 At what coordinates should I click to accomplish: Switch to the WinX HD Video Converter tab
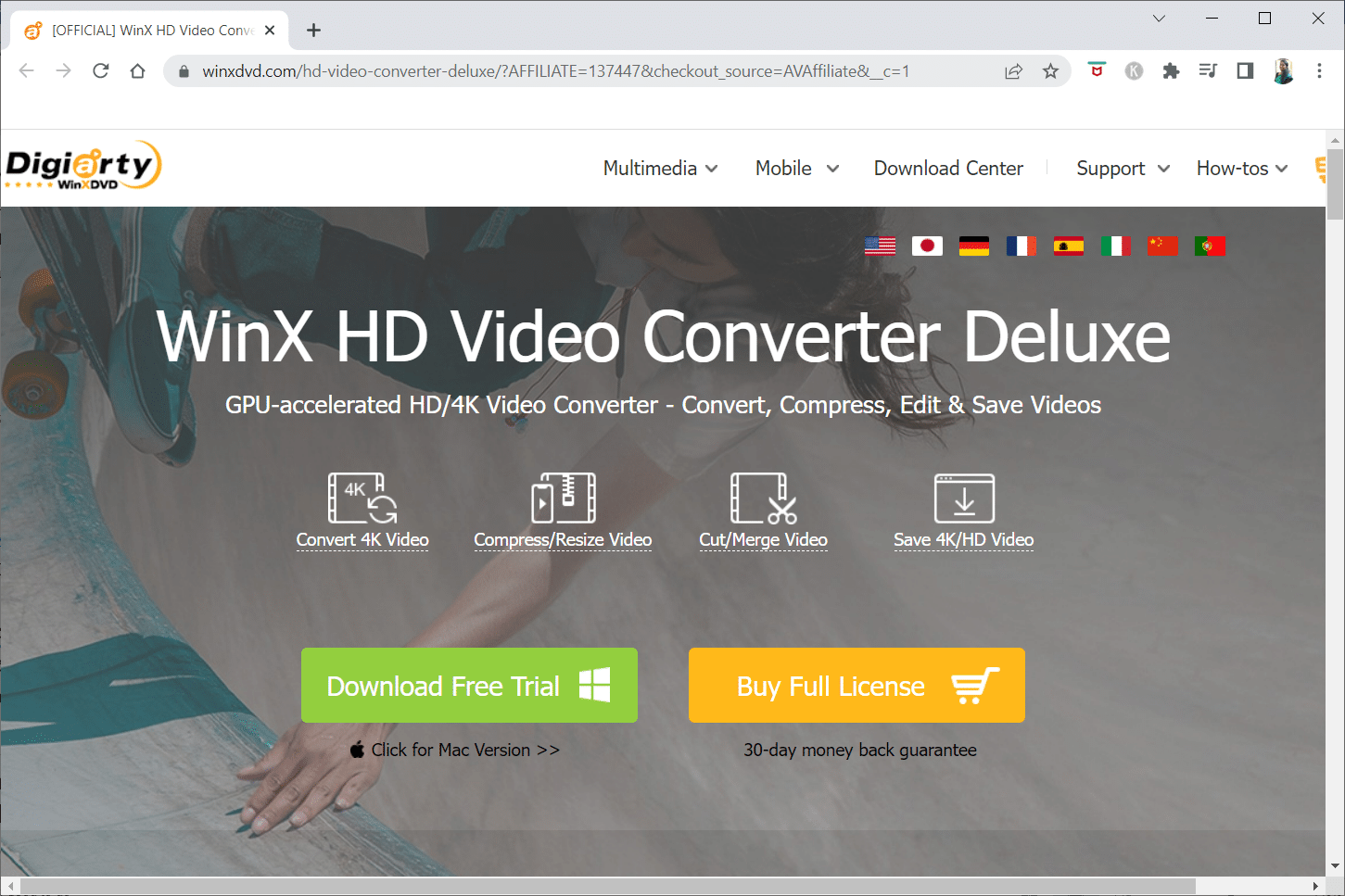coord(148,31)
